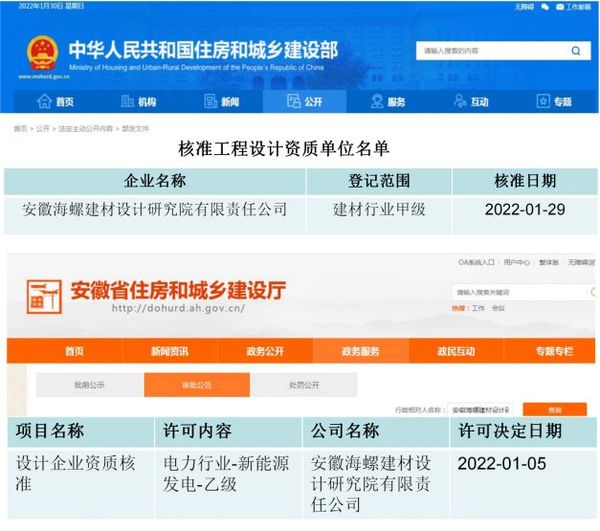The height and width of the screenshot is (531, 600).
Task: Switch to 批前公示 tab
Action: (x=89, y=385)
